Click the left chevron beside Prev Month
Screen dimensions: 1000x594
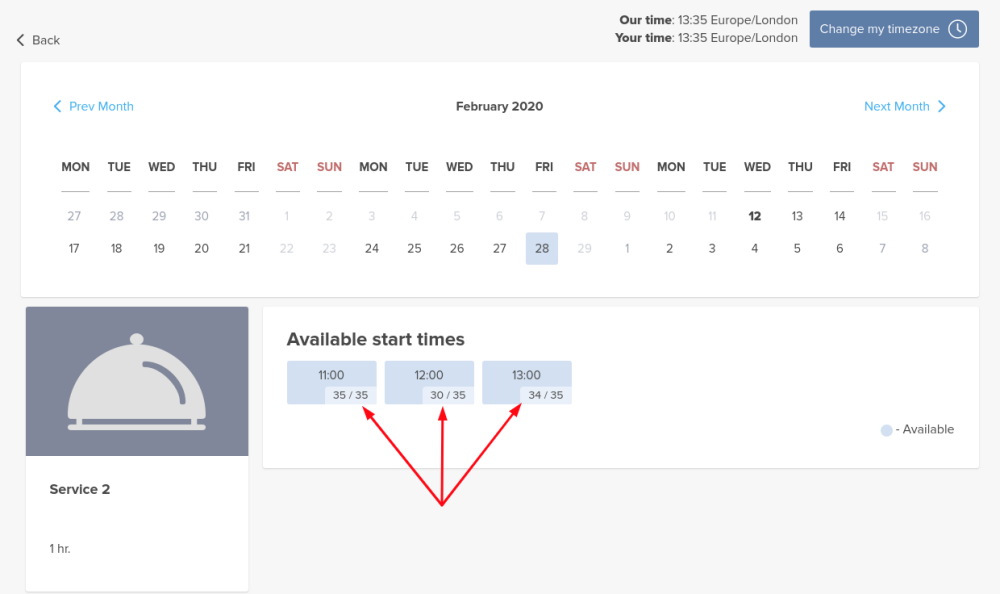click(58, 106)
